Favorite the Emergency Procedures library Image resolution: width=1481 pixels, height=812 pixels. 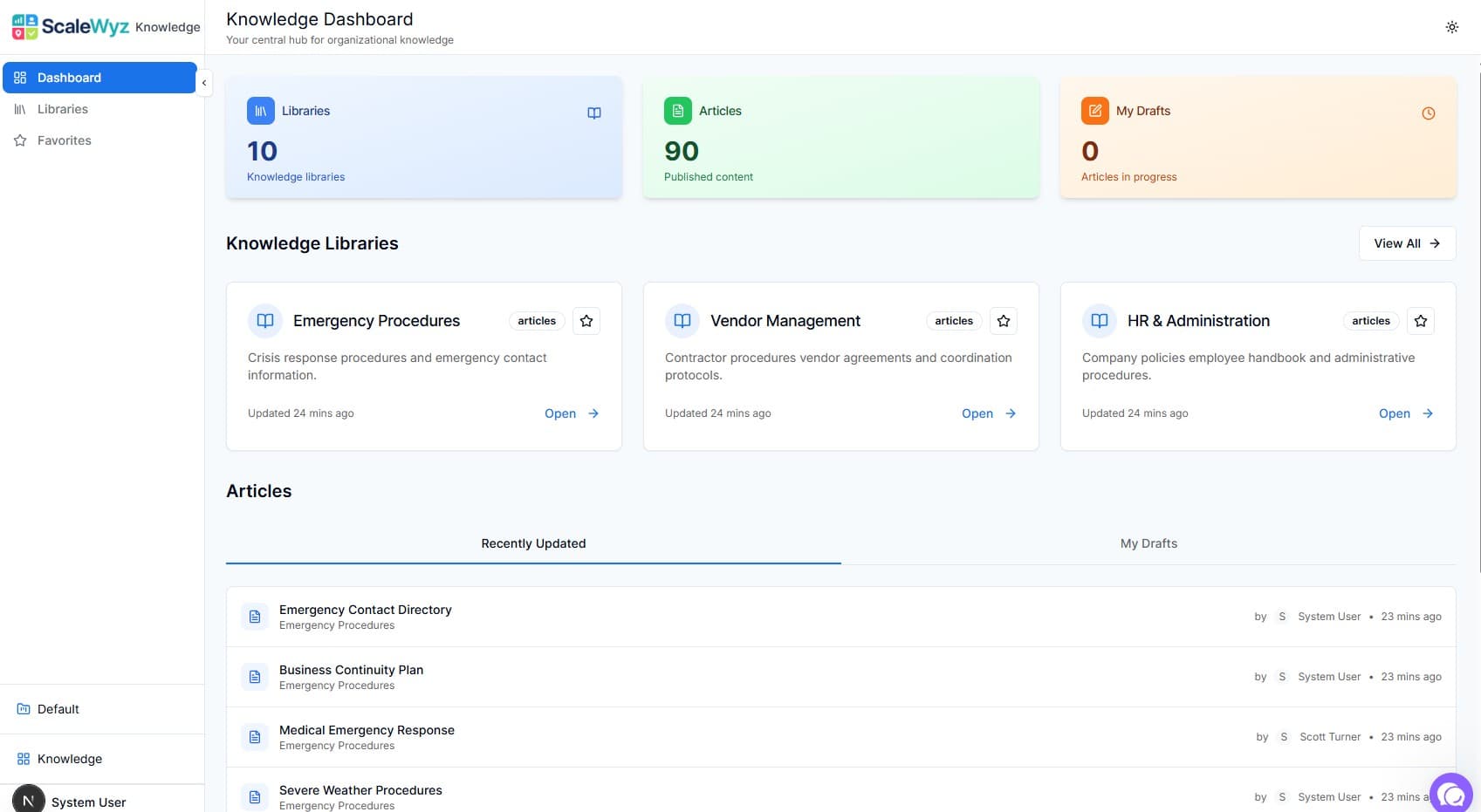tap(586, 321)
